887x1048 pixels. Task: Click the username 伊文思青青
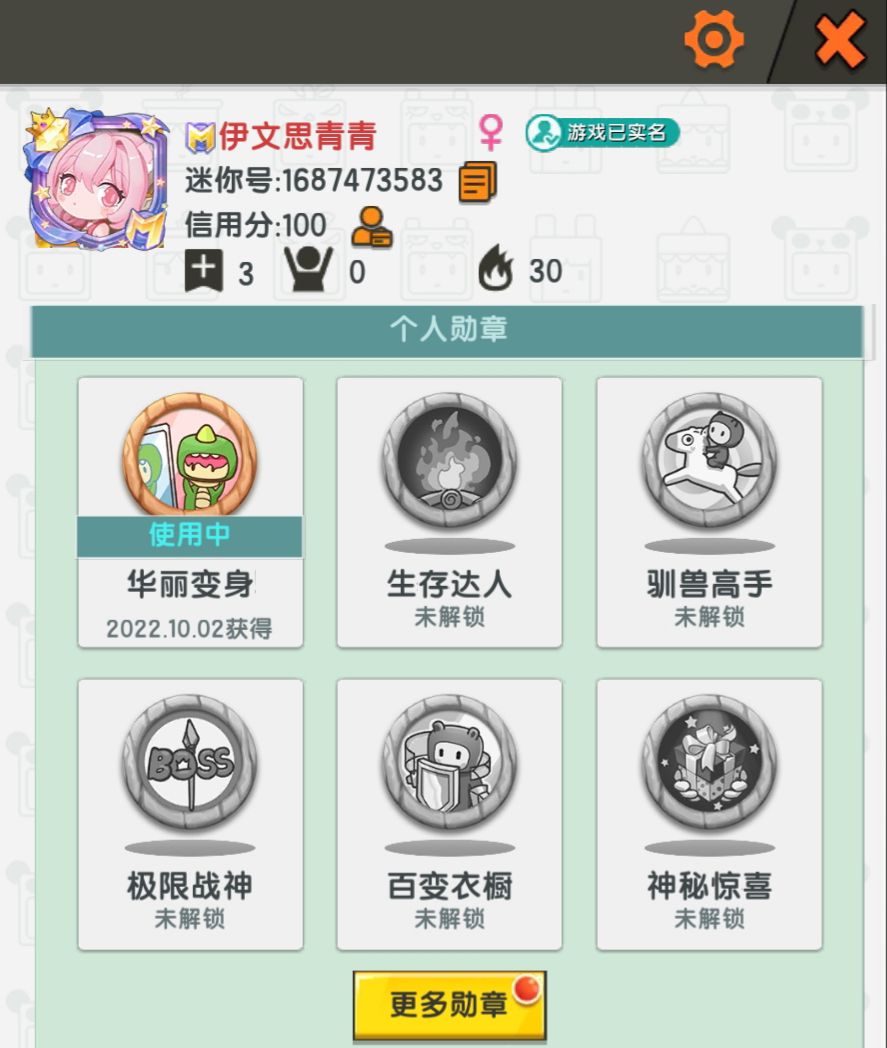tap(297, 136)
